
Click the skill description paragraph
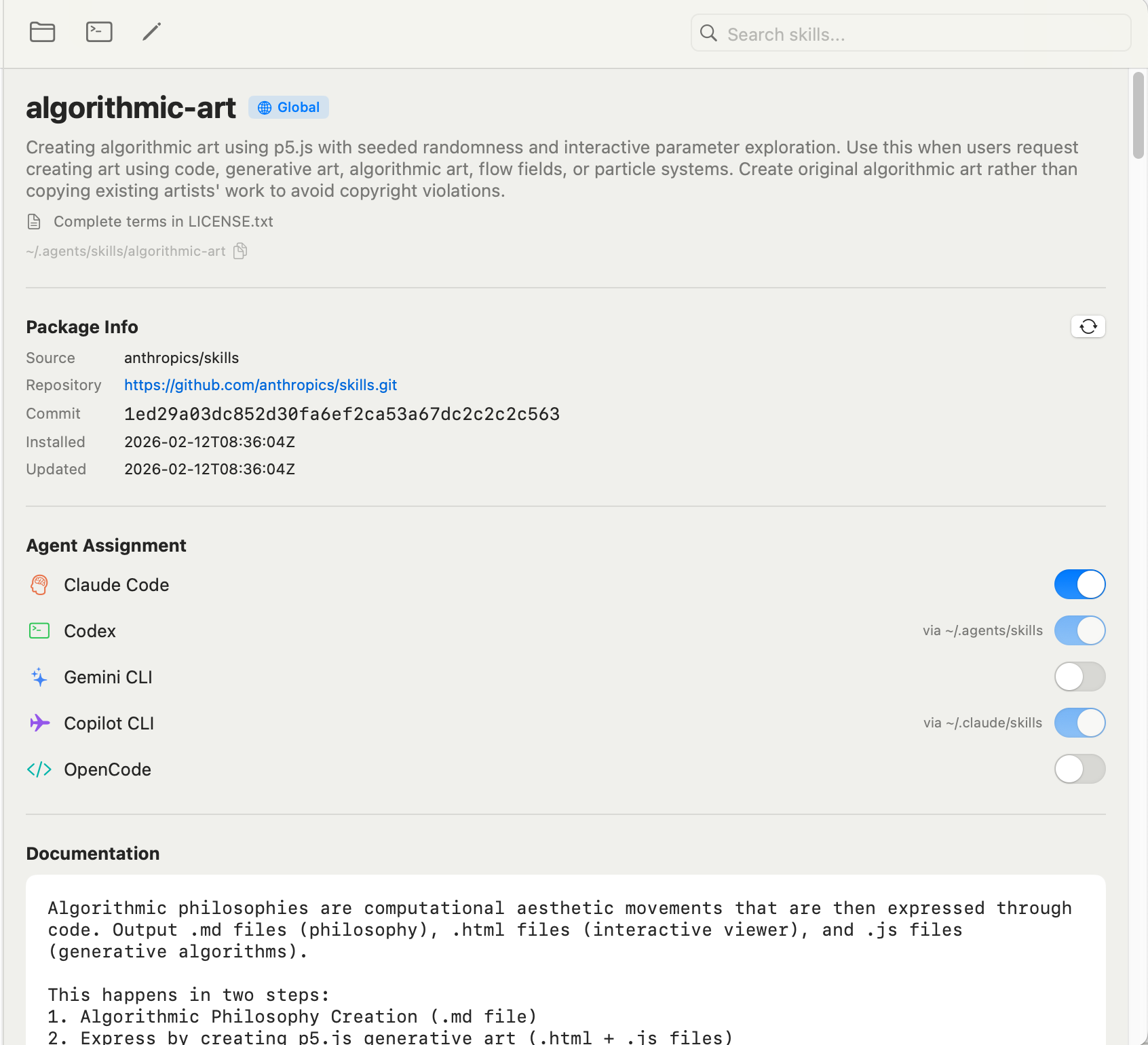click(552, 169)
